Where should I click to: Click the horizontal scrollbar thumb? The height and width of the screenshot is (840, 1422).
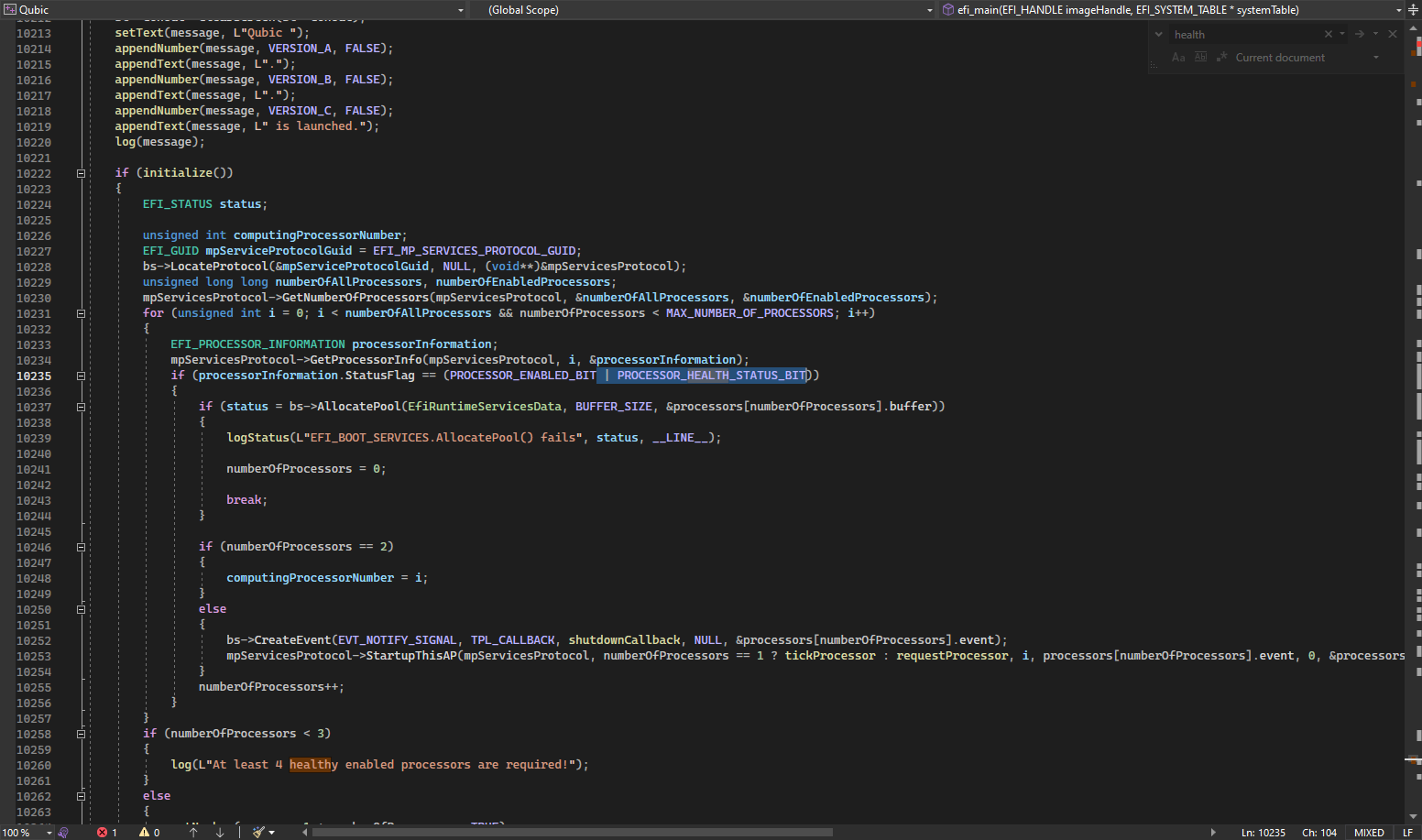(573, 833)
